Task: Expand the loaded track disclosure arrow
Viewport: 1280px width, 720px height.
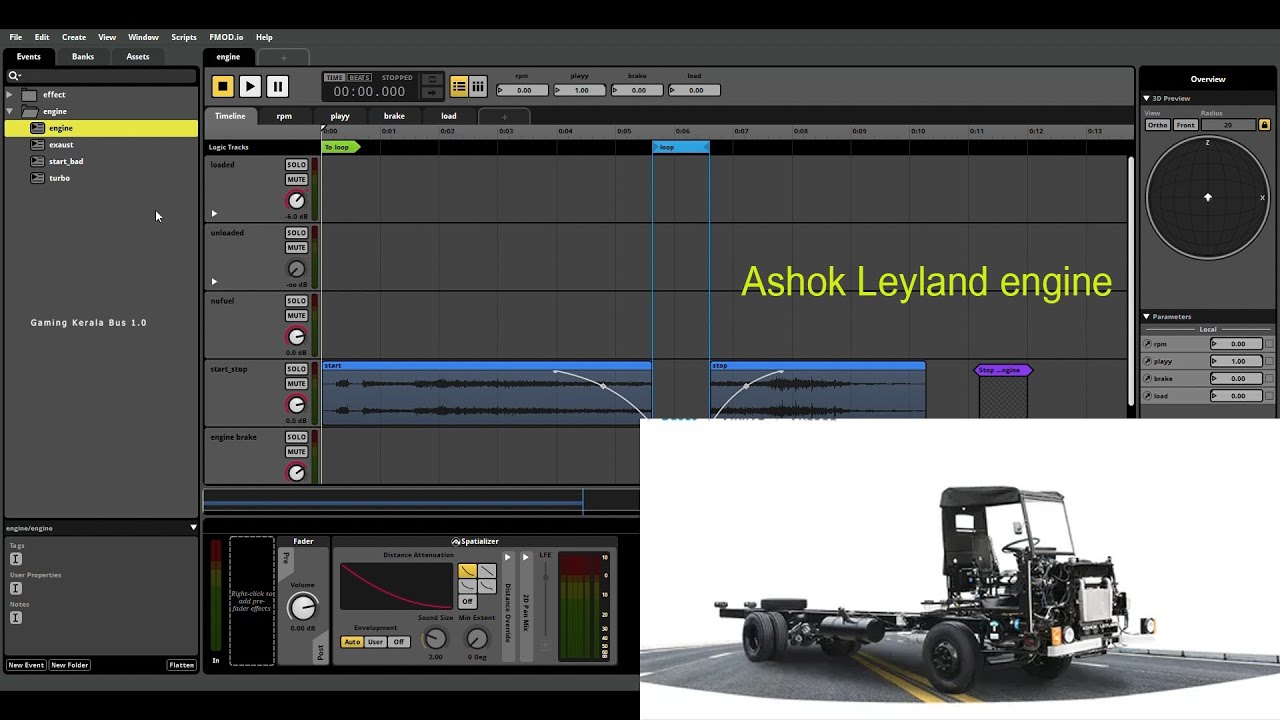Action: point(214,213)
